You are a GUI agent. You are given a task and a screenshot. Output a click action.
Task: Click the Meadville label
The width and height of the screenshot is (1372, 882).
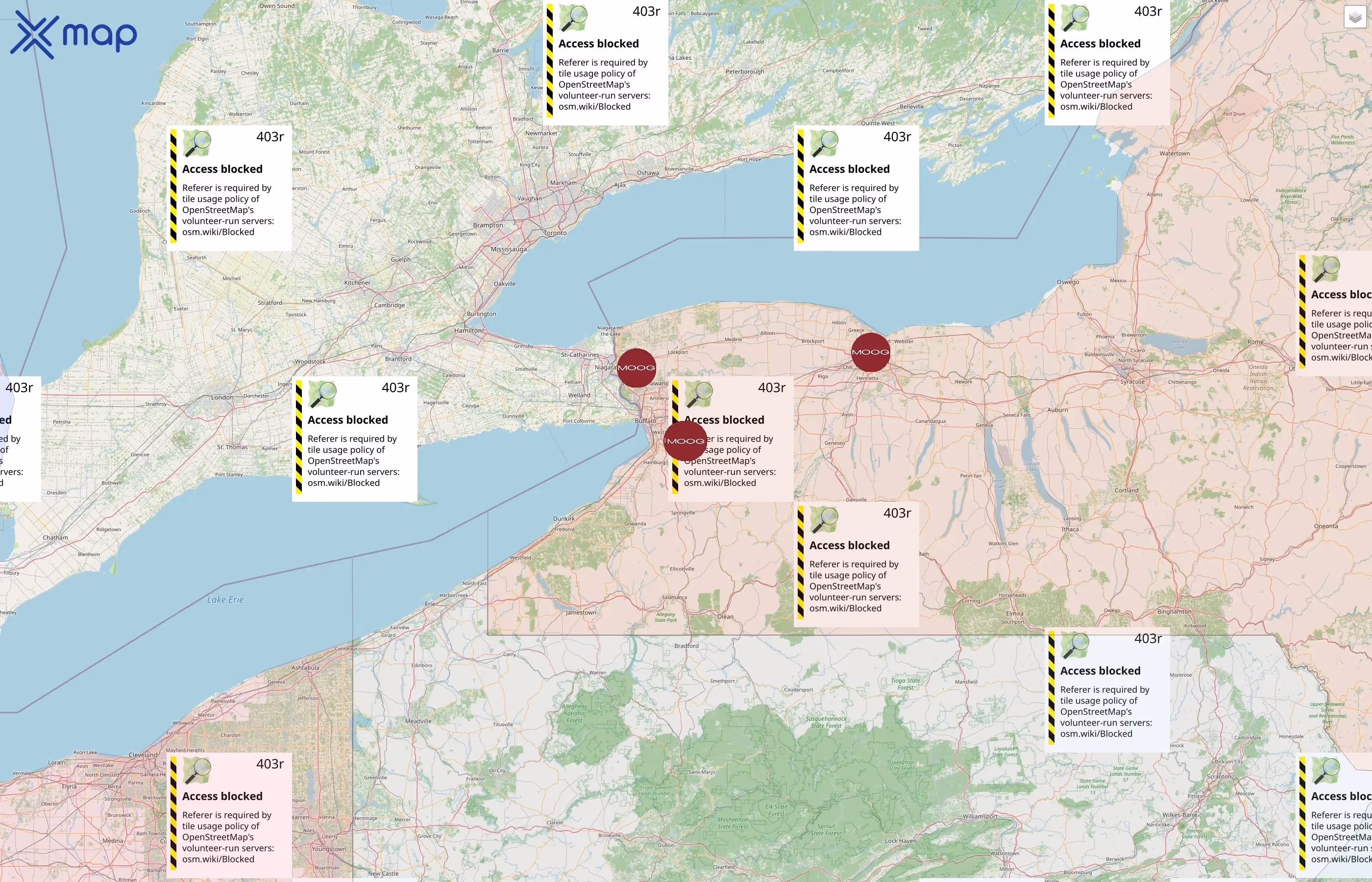click(418, 721)
